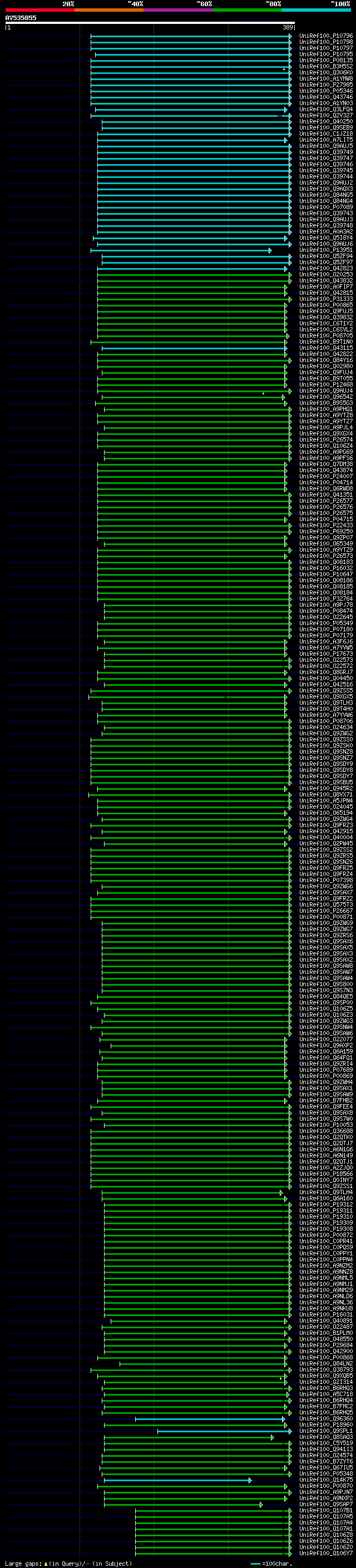Select hit label UniRef100_C6T1Y2
Screen dimensions: 356x1568
pos(326,323)
